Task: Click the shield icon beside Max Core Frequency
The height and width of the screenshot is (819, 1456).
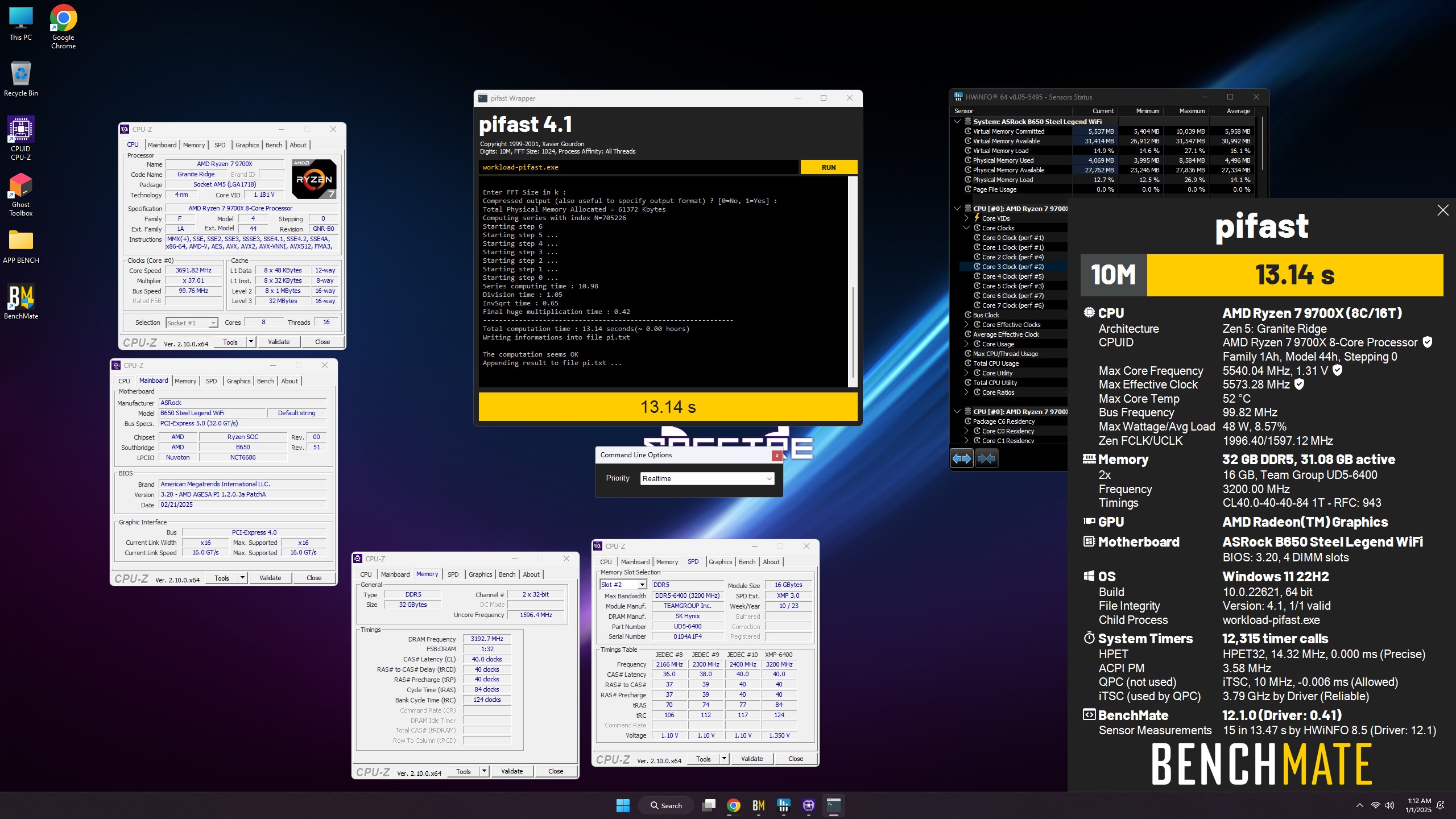Action: click(1338, 370)
